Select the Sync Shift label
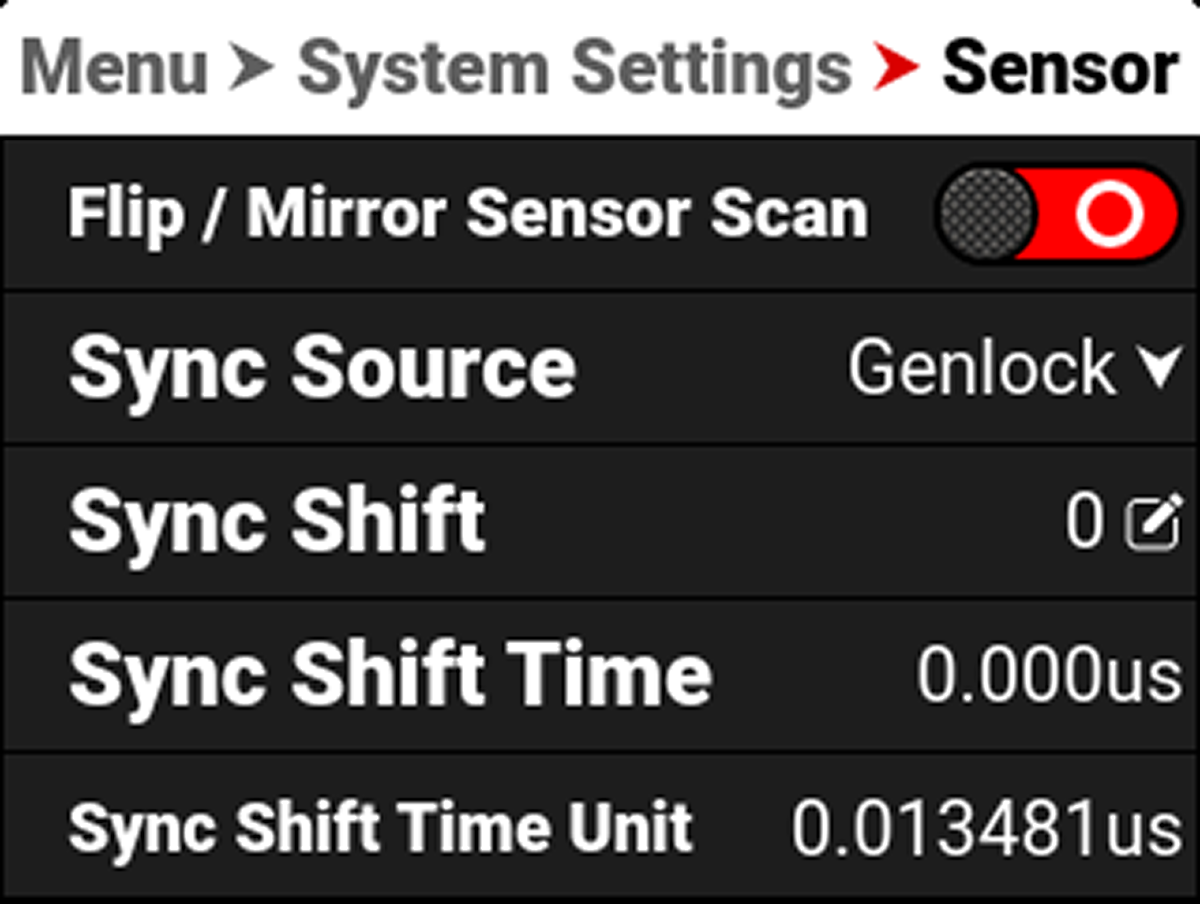Image resolution: width=1200 pixels, height=904 pixels. coord(277,521)
